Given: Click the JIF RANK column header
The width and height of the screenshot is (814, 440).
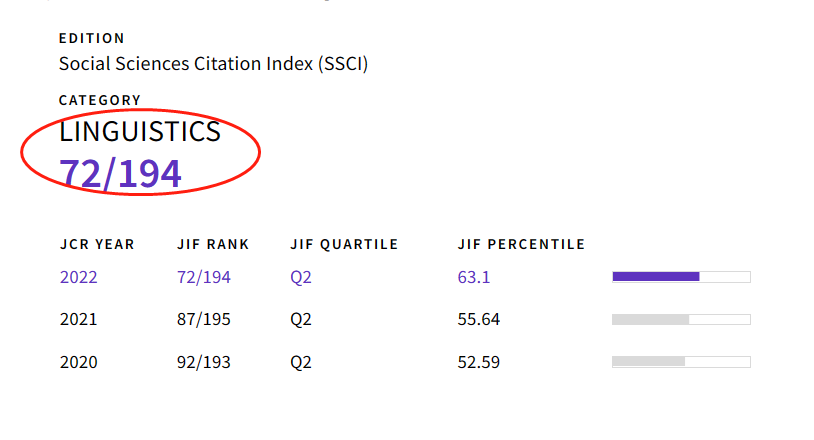Looking at the screenshot, I should click(x=213, y=244).
